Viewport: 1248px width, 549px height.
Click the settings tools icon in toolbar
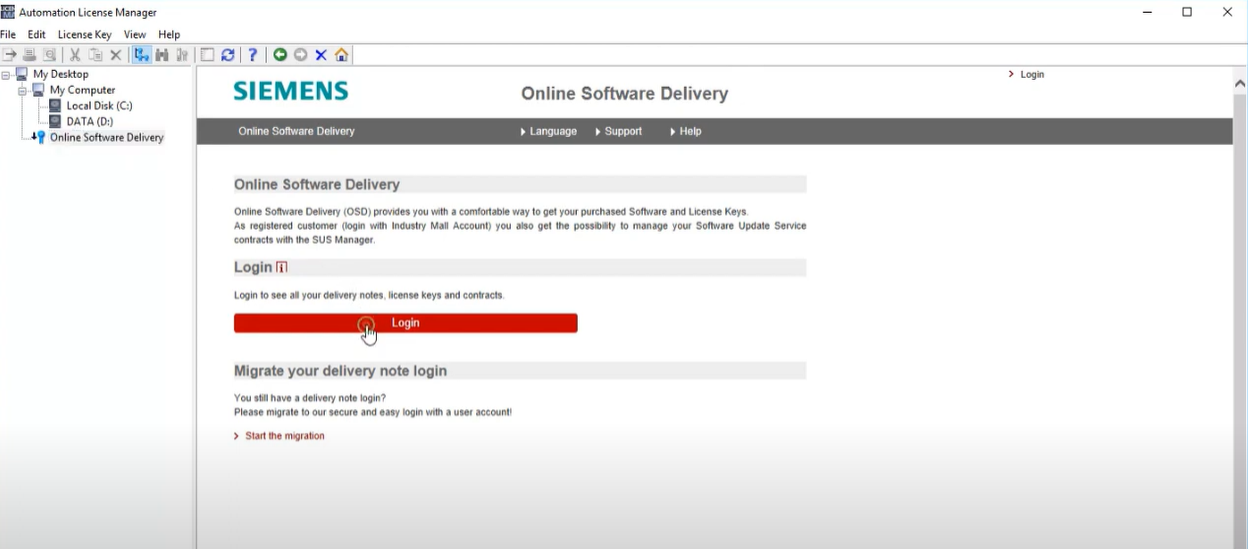(x=182, y=55)
